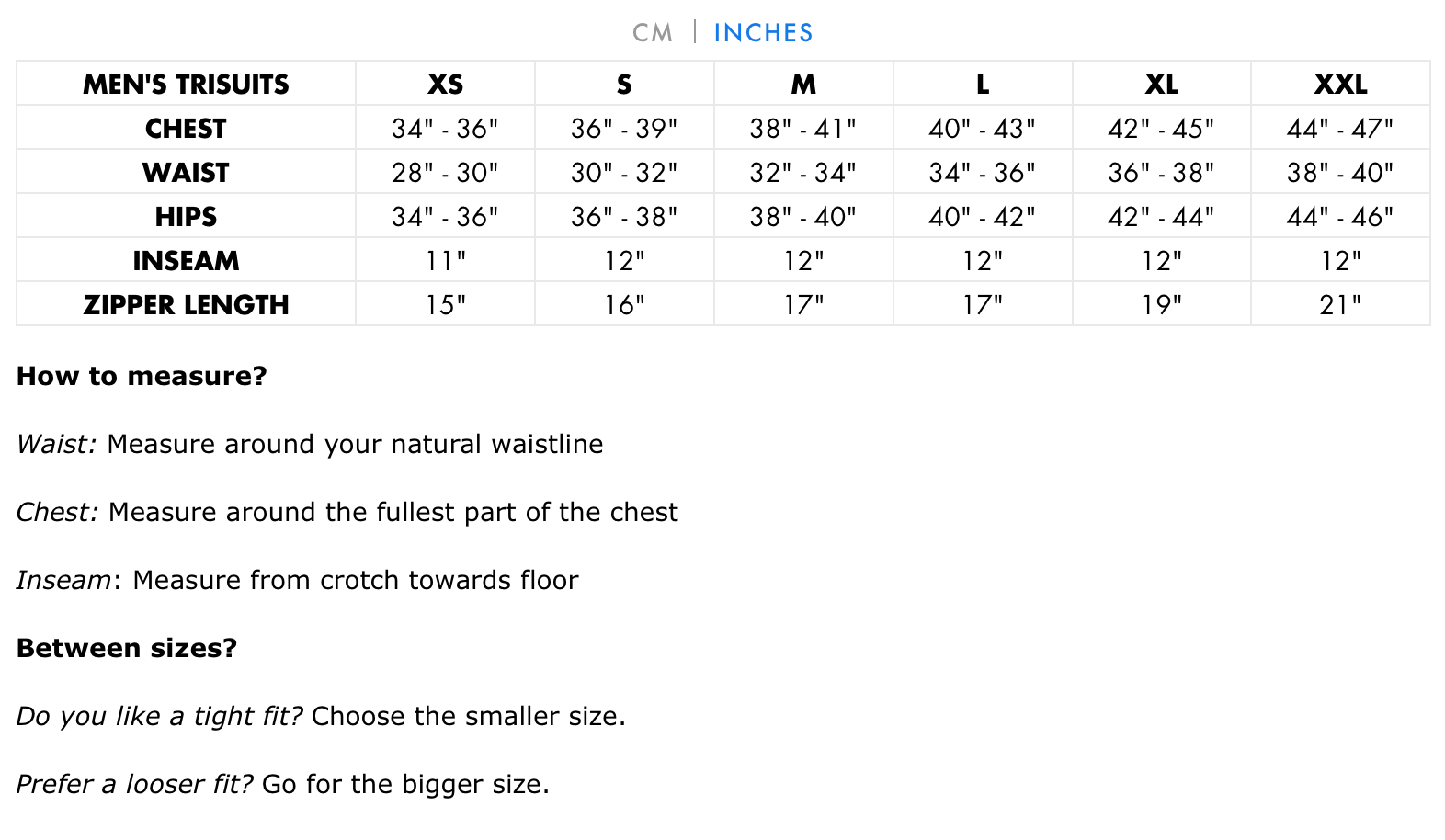The width and height of the screenshot is (1445, 840).
Task: Select XL zipper length value 19"
Action: coord(1162,304)
